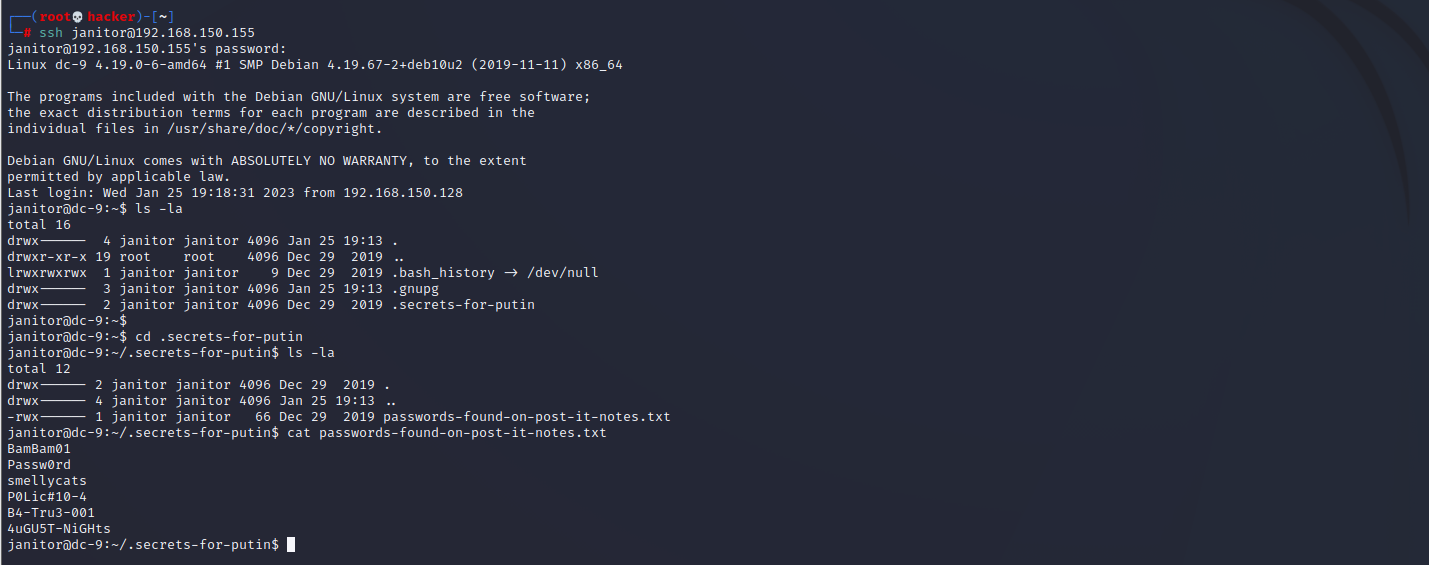Click the Passw0rd password line
The image size is (1429, 565).
(39, 465)
